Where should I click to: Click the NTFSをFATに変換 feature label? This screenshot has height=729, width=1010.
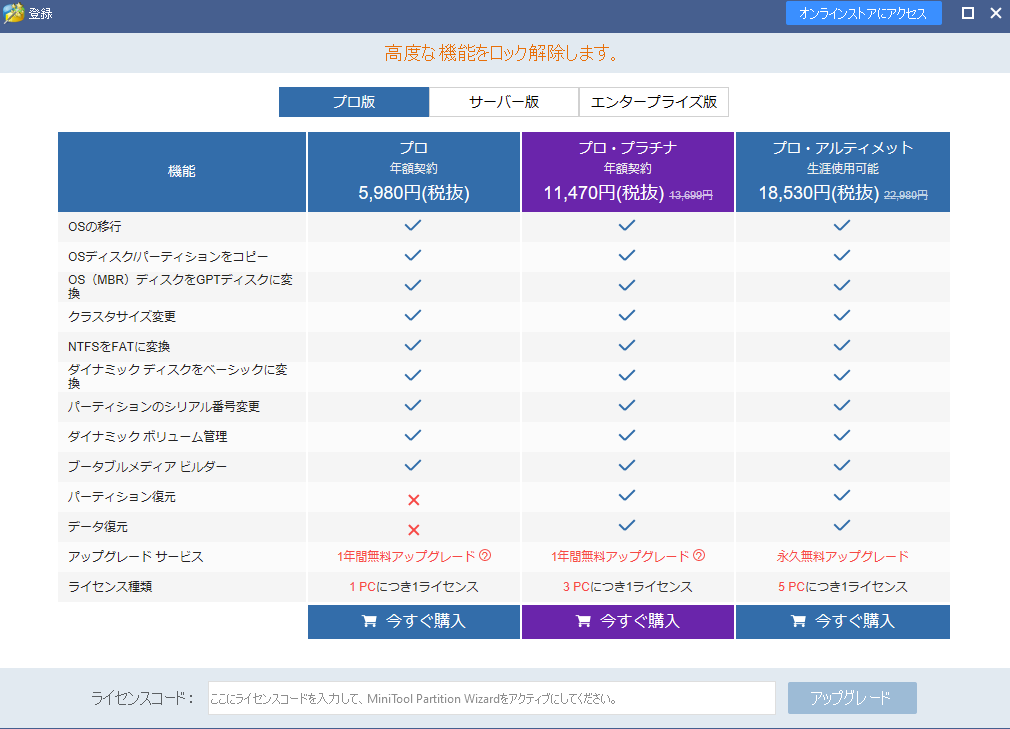pyautogui.click(x=119, y=346)
